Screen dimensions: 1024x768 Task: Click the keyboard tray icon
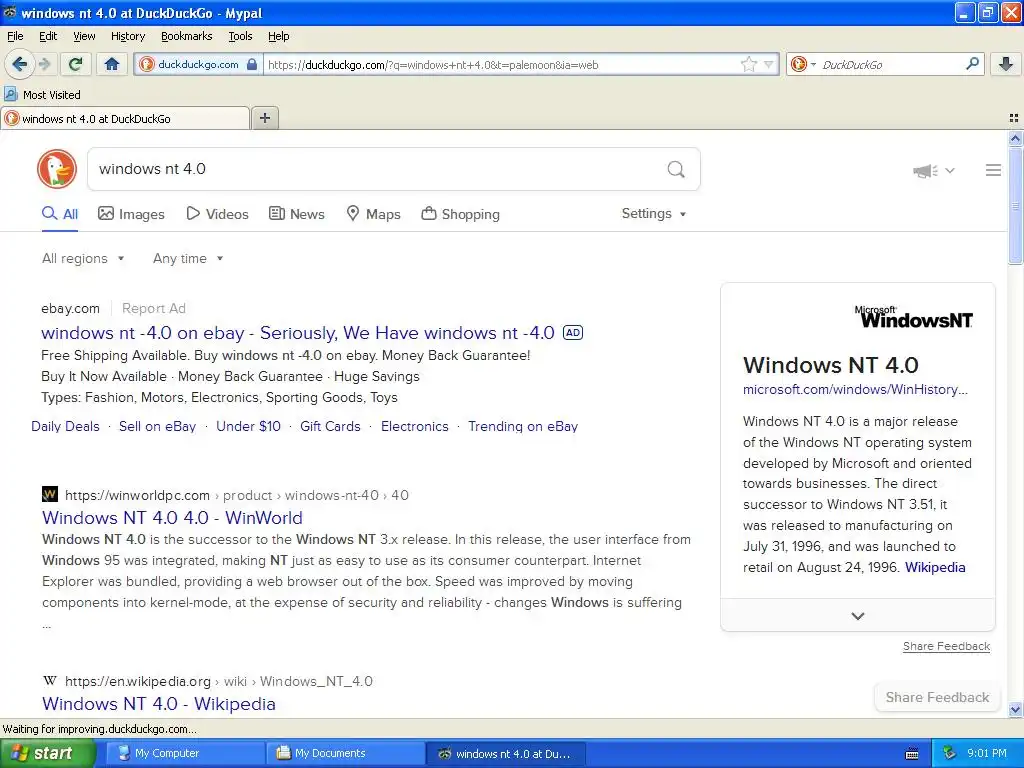pyautogui.click(x=912, y=754)
